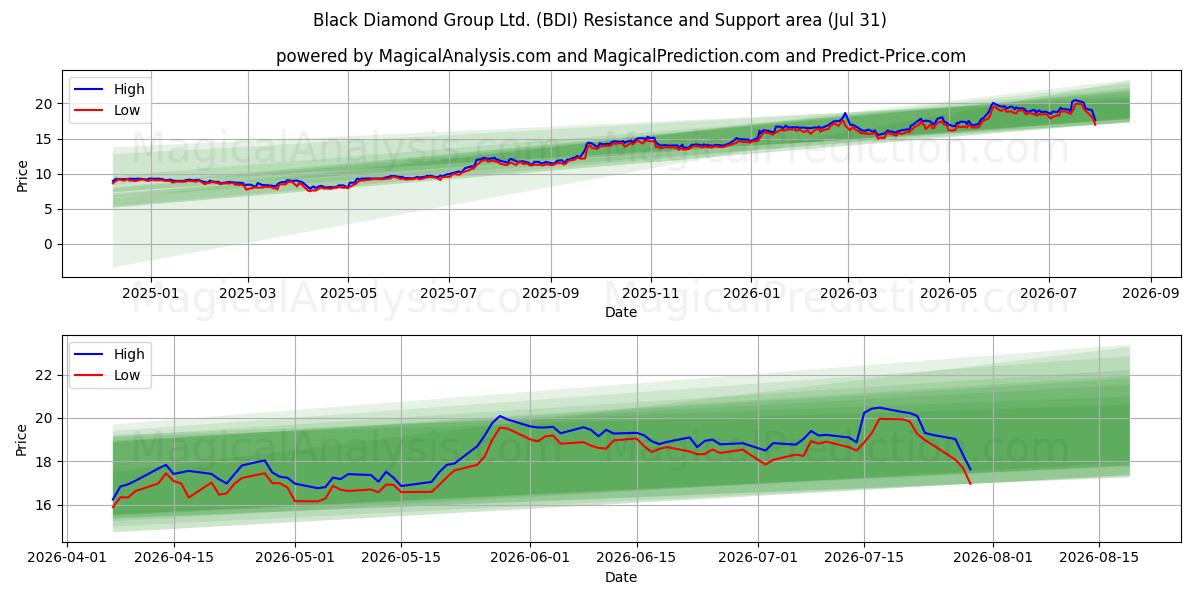Click the '20' y-axis tick in lower chart
Screen dimensions: 1200x600
click(46, 418)
